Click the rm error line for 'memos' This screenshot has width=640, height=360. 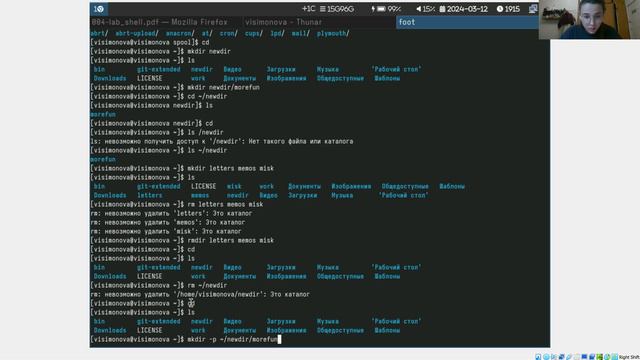[x=168, y=222]
